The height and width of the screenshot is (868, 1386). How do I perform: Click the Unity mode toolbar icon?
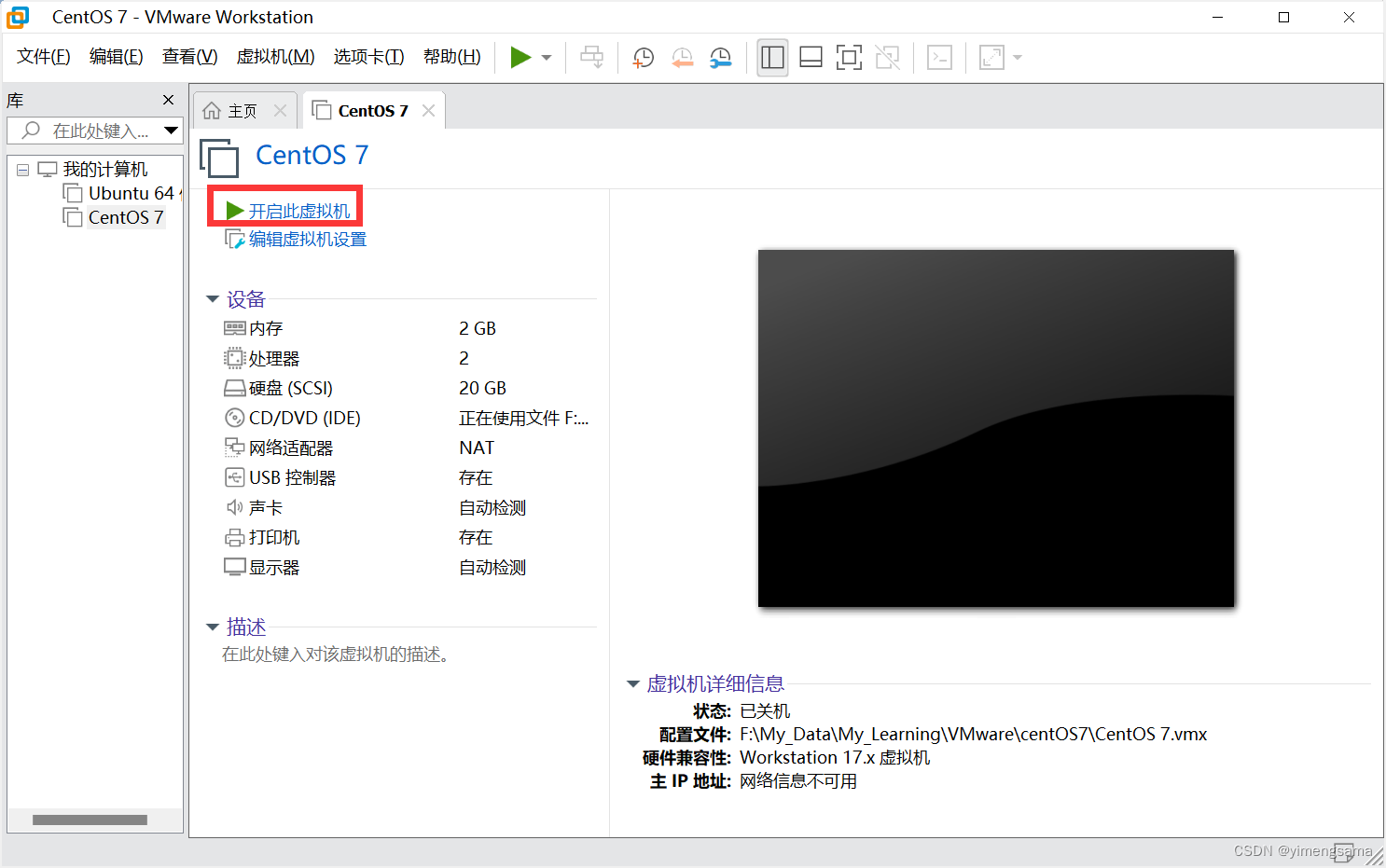tap(888, 58)
